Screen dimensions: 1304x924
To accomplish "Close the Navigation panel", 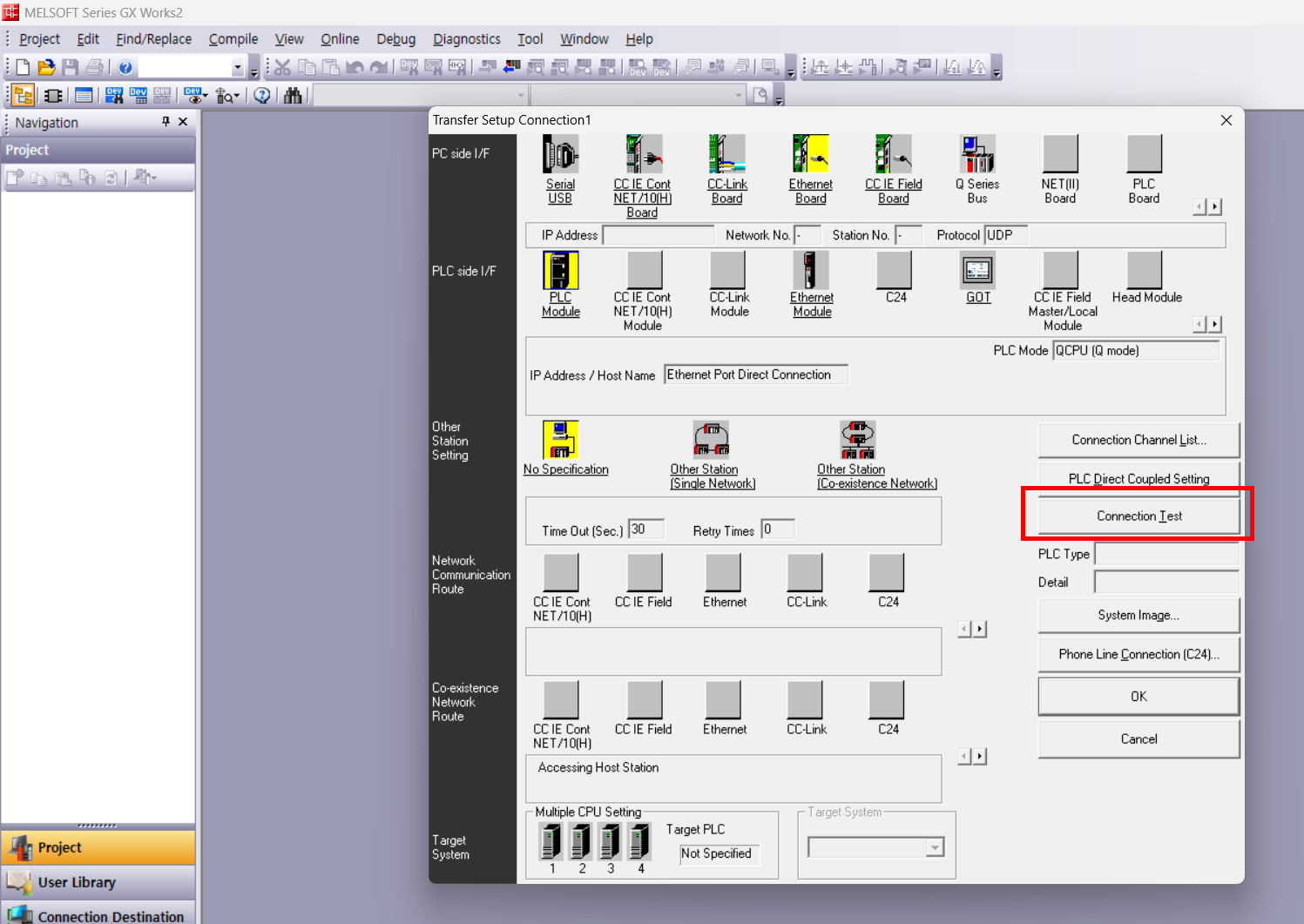I will tap(183, 122).
